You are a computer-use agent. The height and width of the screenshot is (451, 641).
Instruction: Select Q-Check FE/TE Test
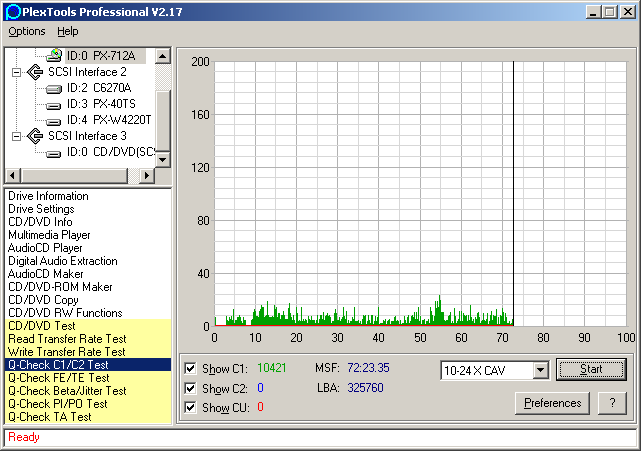pos(88,378)
